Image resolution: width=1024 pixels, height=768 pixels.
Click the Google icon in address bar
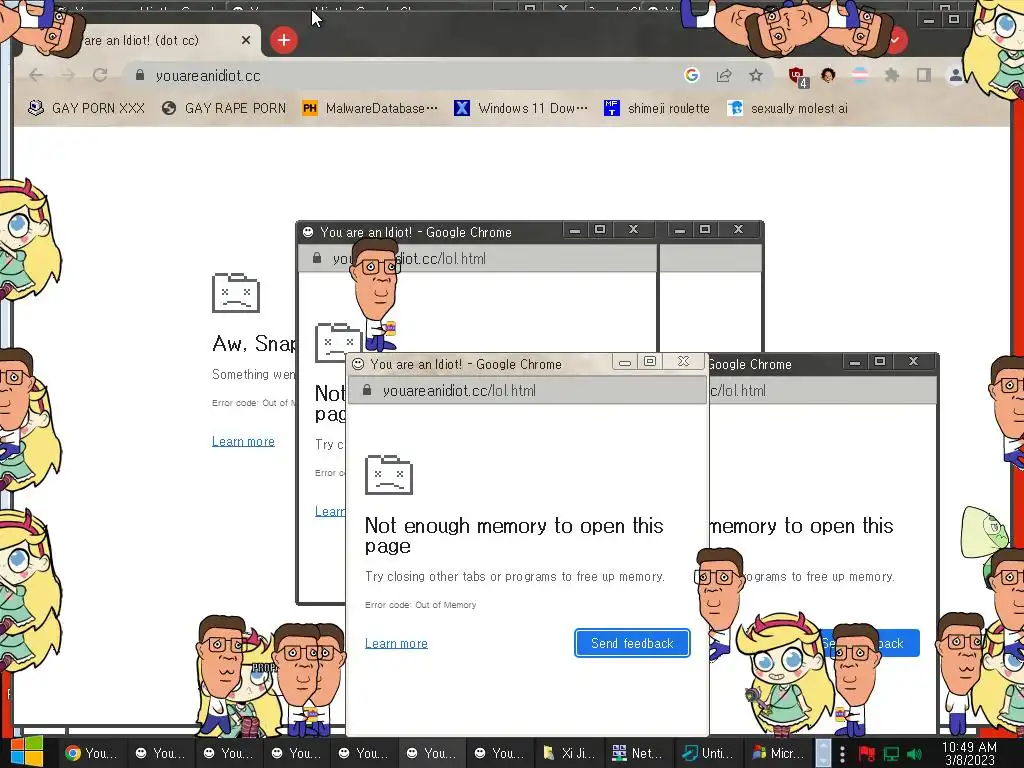(692, 76)
